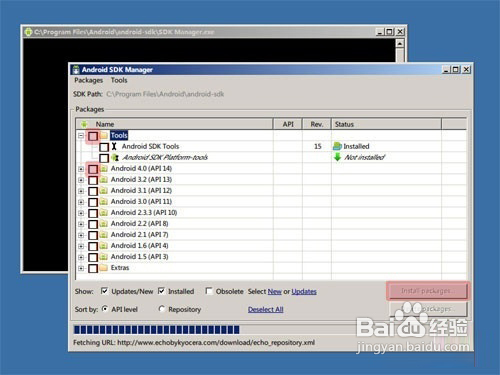Click the Name column header
This screenshot has height=375, width=500.
point(175,124)
